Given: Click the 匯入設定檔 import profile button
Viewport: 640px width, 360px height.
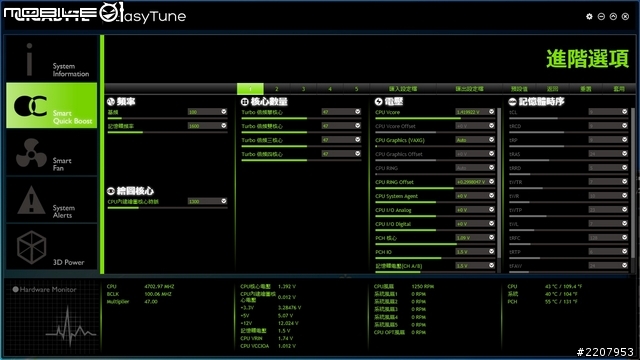Looking at the screenshot, I should point(403,89).
